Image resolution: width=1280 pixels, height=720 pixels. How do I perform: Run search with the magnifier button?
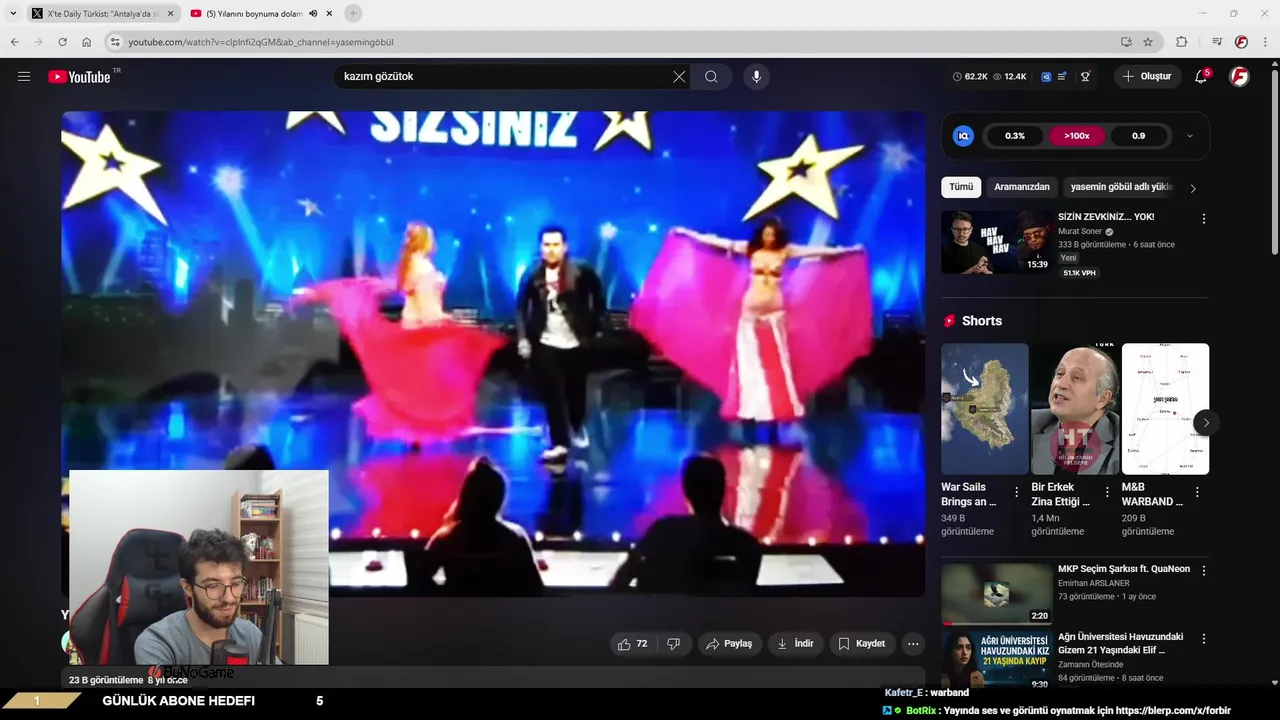click(x=711, y=76)
